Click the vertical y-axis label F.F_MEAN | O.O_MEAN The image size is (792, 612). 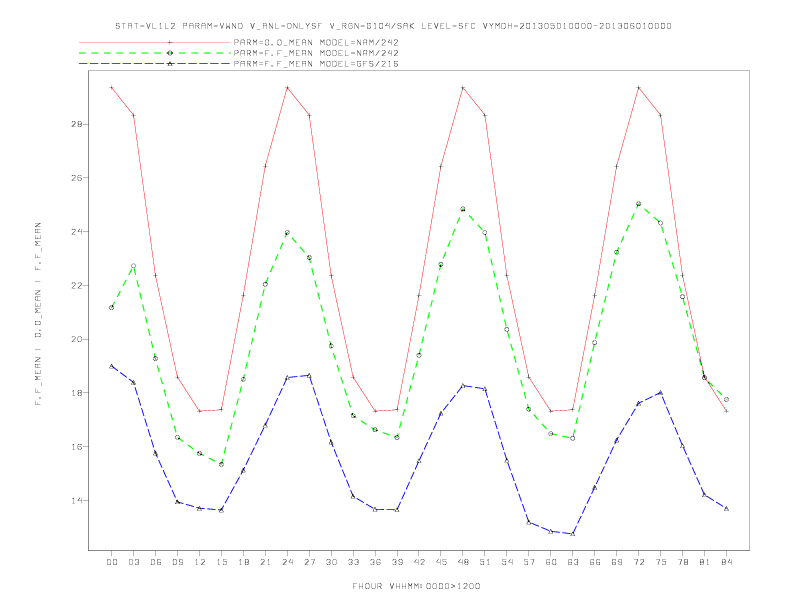coord(38,314)
